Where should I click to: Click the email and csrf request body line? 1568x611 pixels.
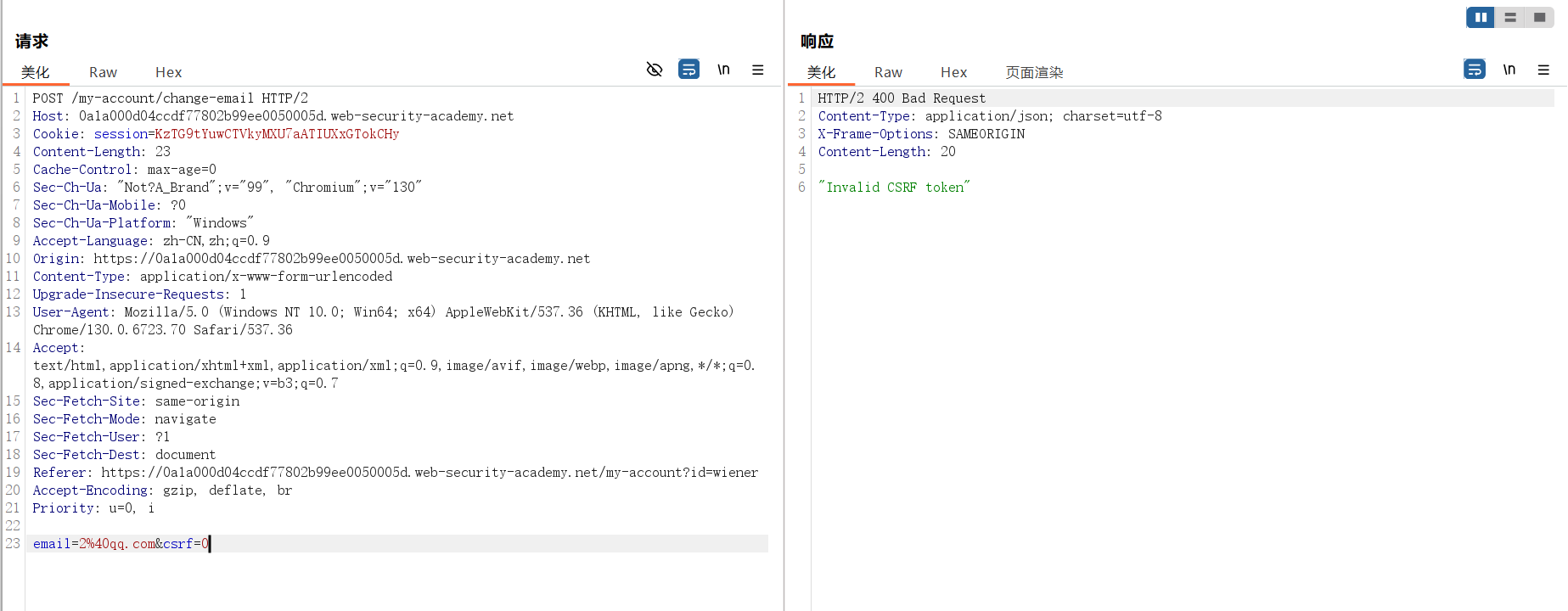pos(121,544)
